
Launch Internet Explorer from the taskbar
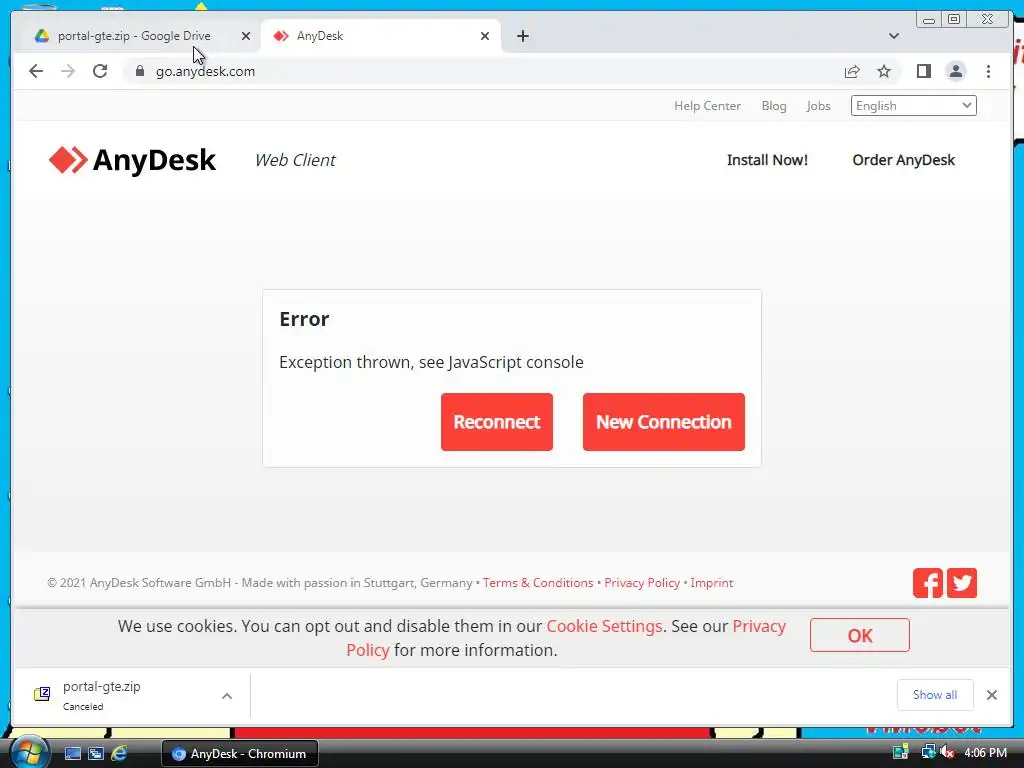[x=119, y=753]
